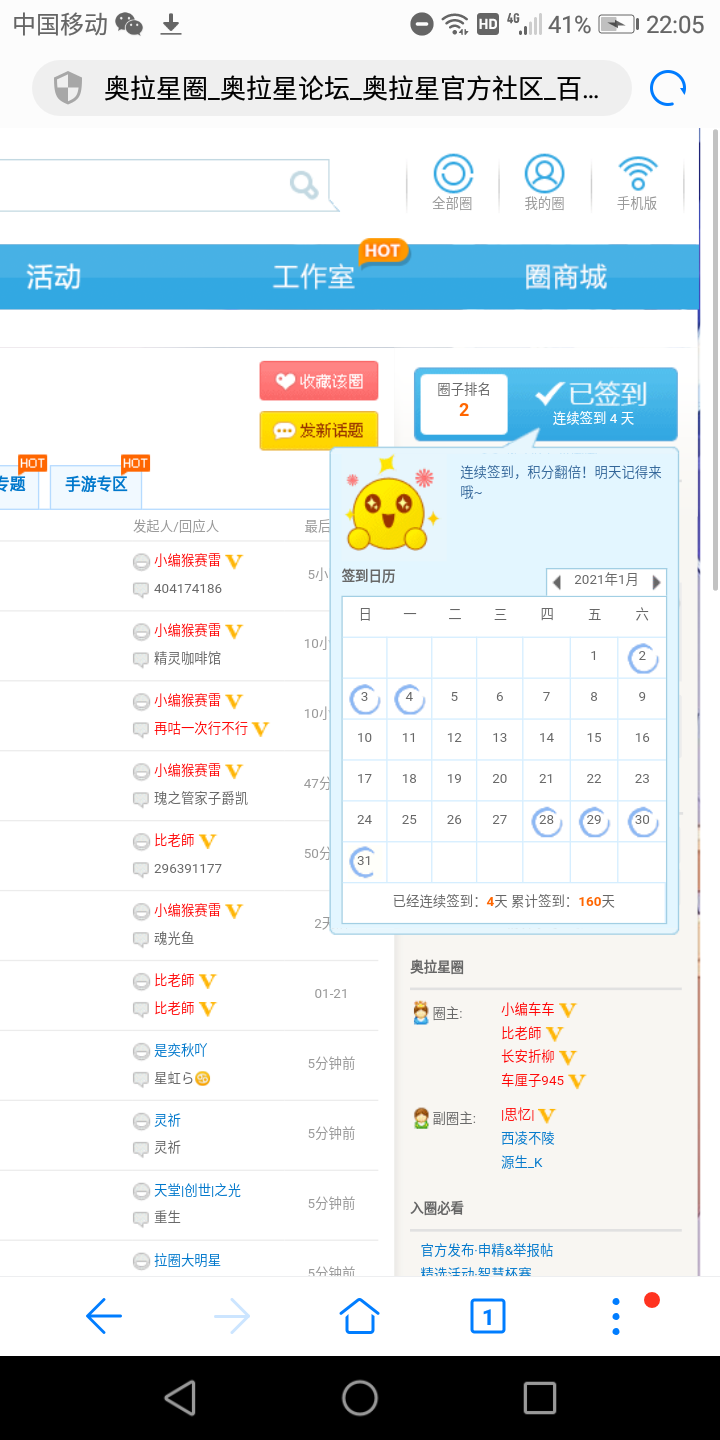Click the 已签到 check-in button

pyautogui.click(x=593, y=403)
